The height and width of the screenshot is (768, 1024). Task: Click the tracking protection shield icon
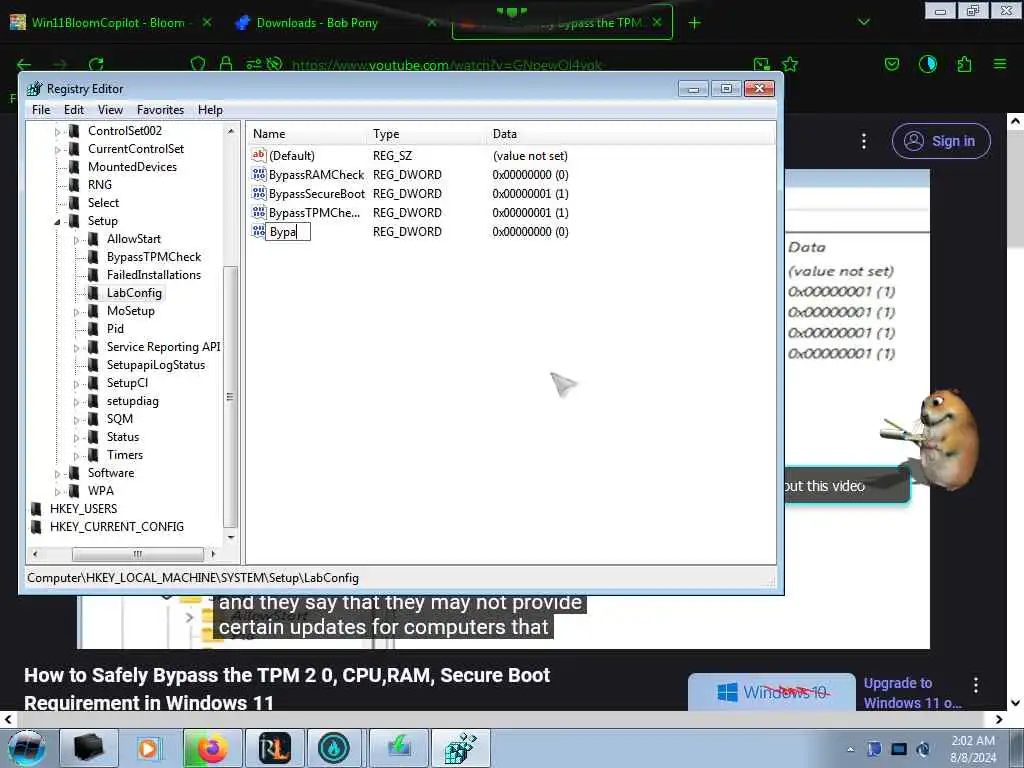pos(198,64)
